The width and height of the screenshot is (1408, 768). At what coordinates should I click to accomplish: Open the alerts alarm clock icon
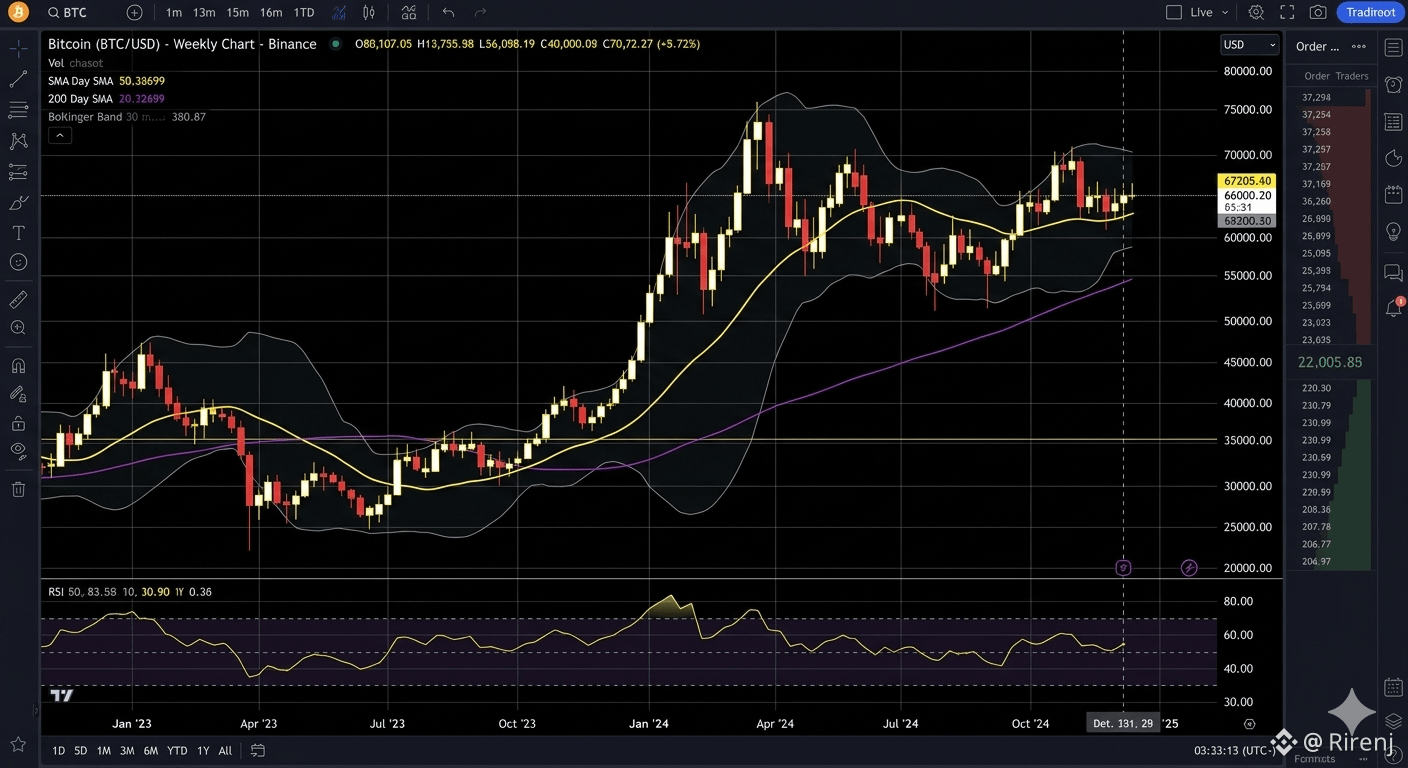[1393, 84]
